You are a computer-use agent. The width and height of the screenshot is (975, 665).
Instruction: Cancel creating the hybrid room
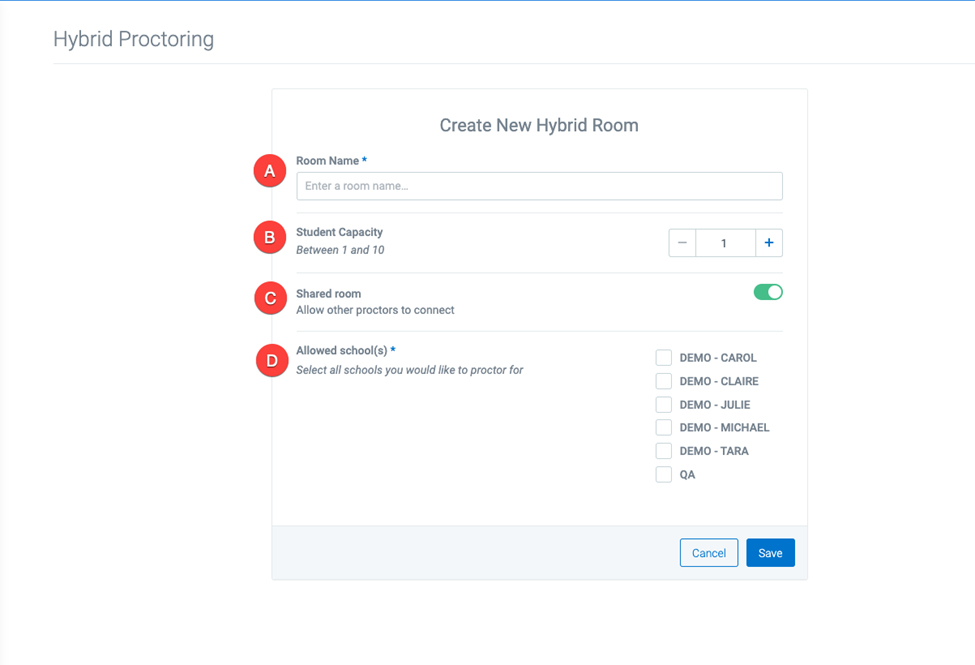click(x=709, y=552)
